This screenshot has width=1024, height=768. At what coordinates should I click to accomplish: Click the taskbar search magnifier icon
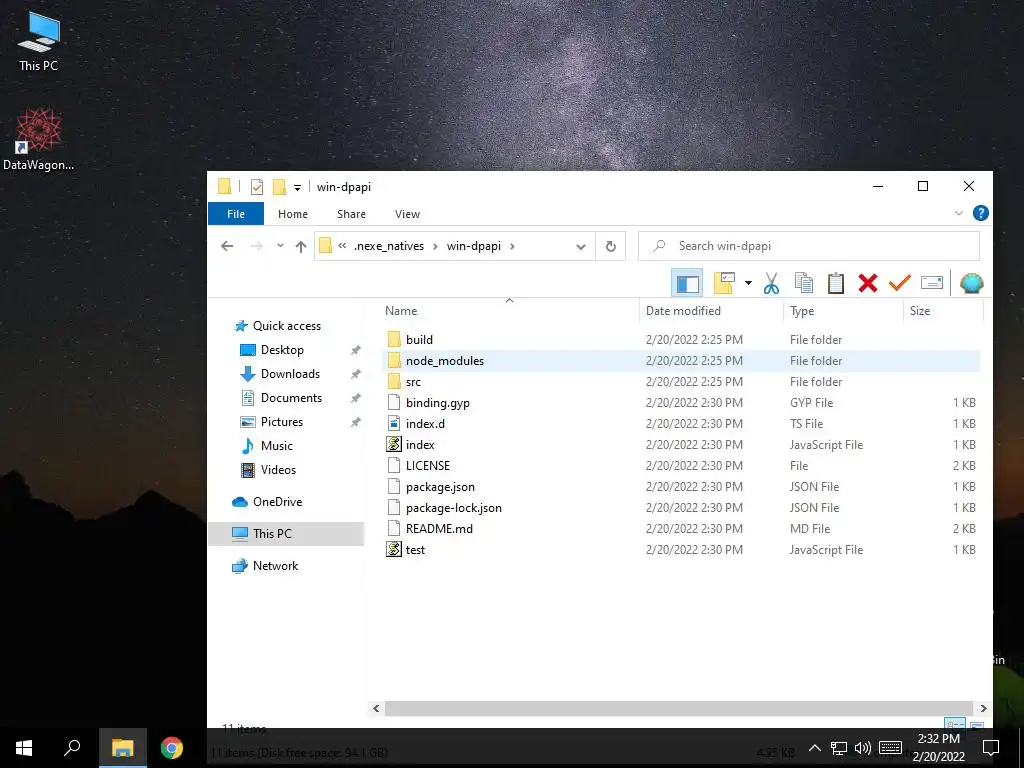(72, 748)
